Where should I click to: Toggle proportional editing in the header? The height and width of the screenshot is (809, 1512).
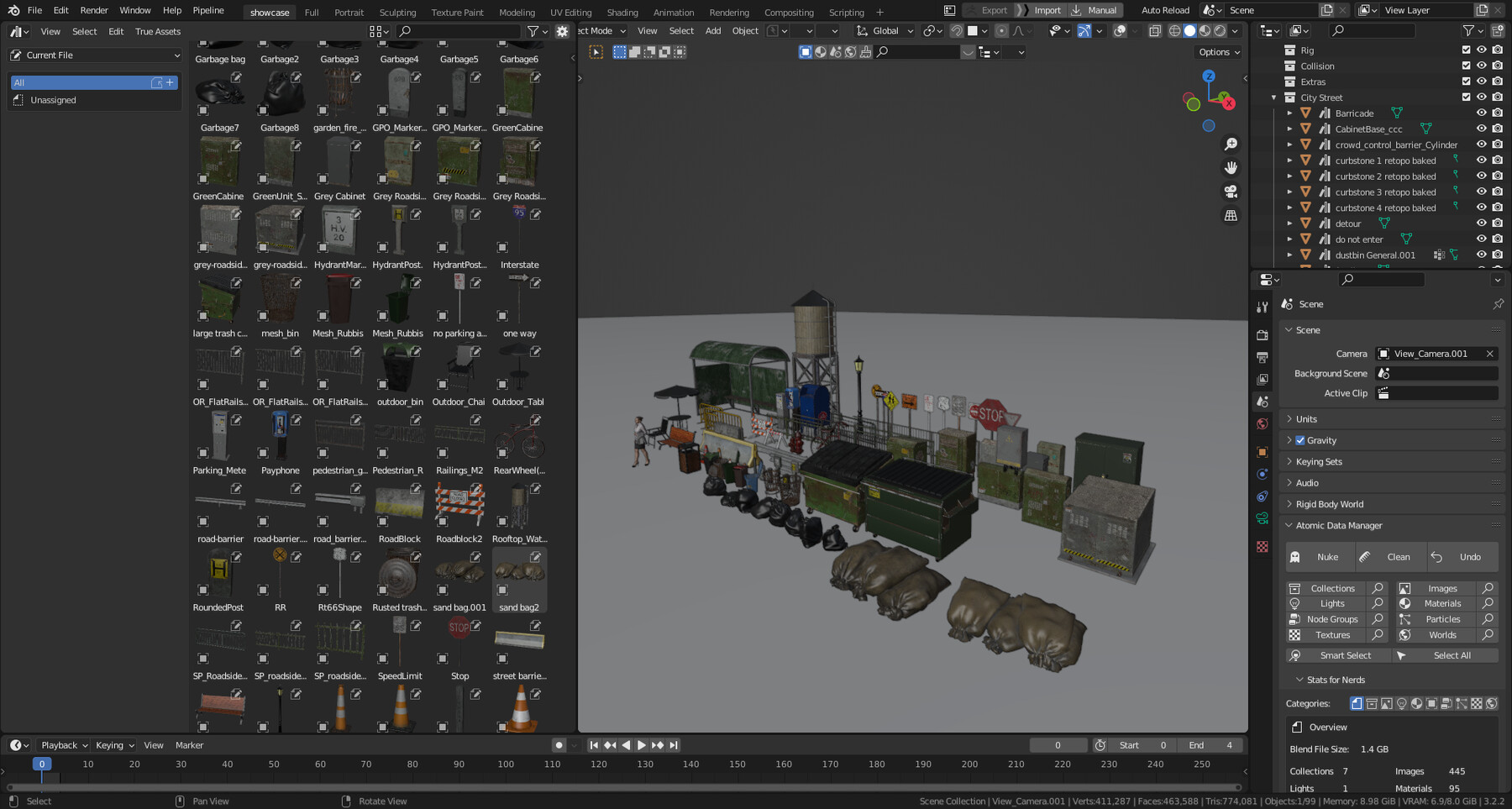pyautogui.click(x=1001, y=30)
